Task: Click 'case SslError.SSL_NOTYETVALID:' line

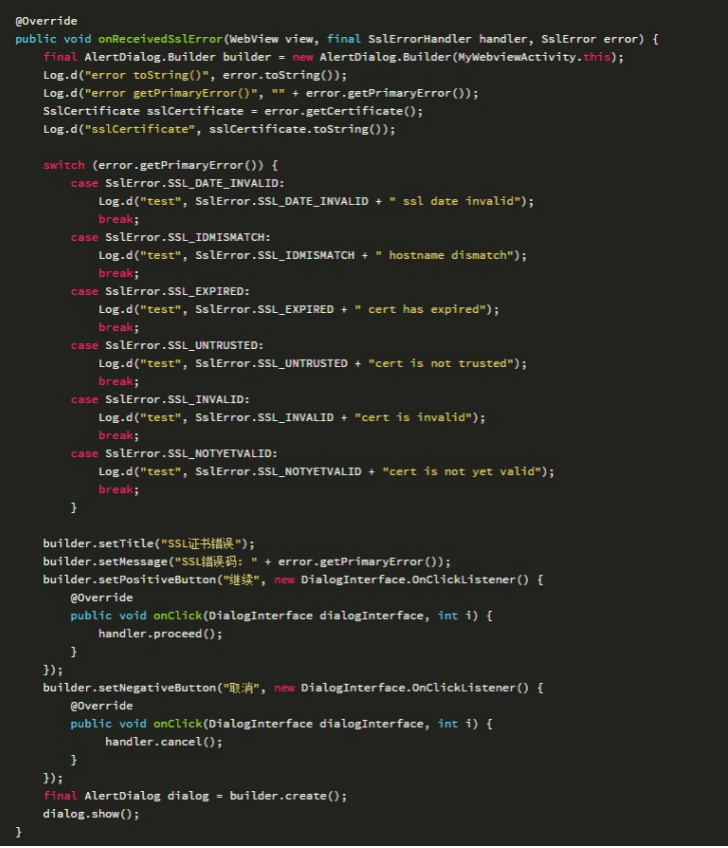Action: (x=174, y=454)
